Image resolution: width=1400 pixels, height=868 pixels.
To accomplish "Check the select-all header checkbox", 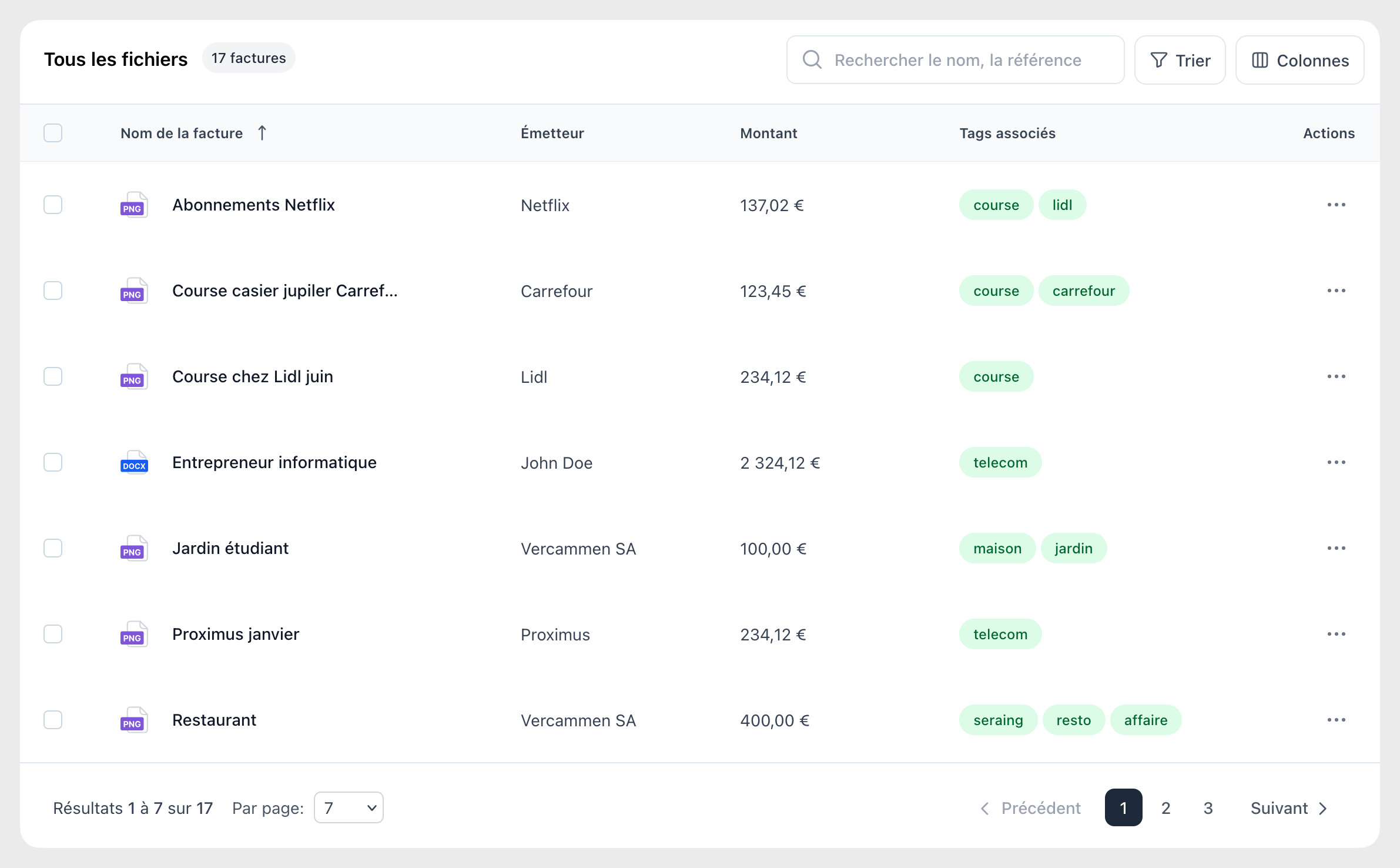I will pyautogui.click(x=53, y=133).
